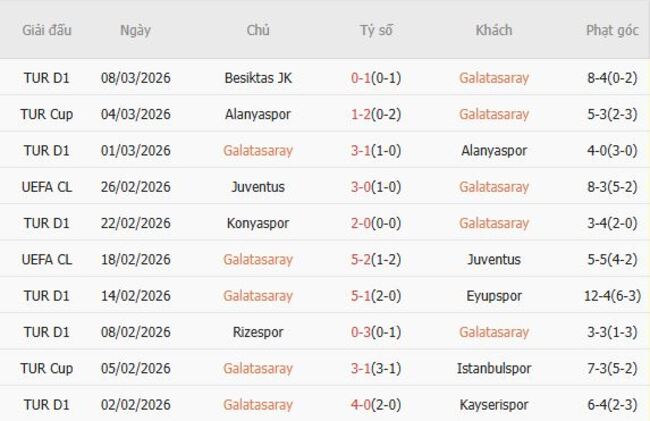Viewport: 650px width, 421px height.
Task: Click the 0-1(0-1) score for Besiktas match
Action: (x=376, y=78)
